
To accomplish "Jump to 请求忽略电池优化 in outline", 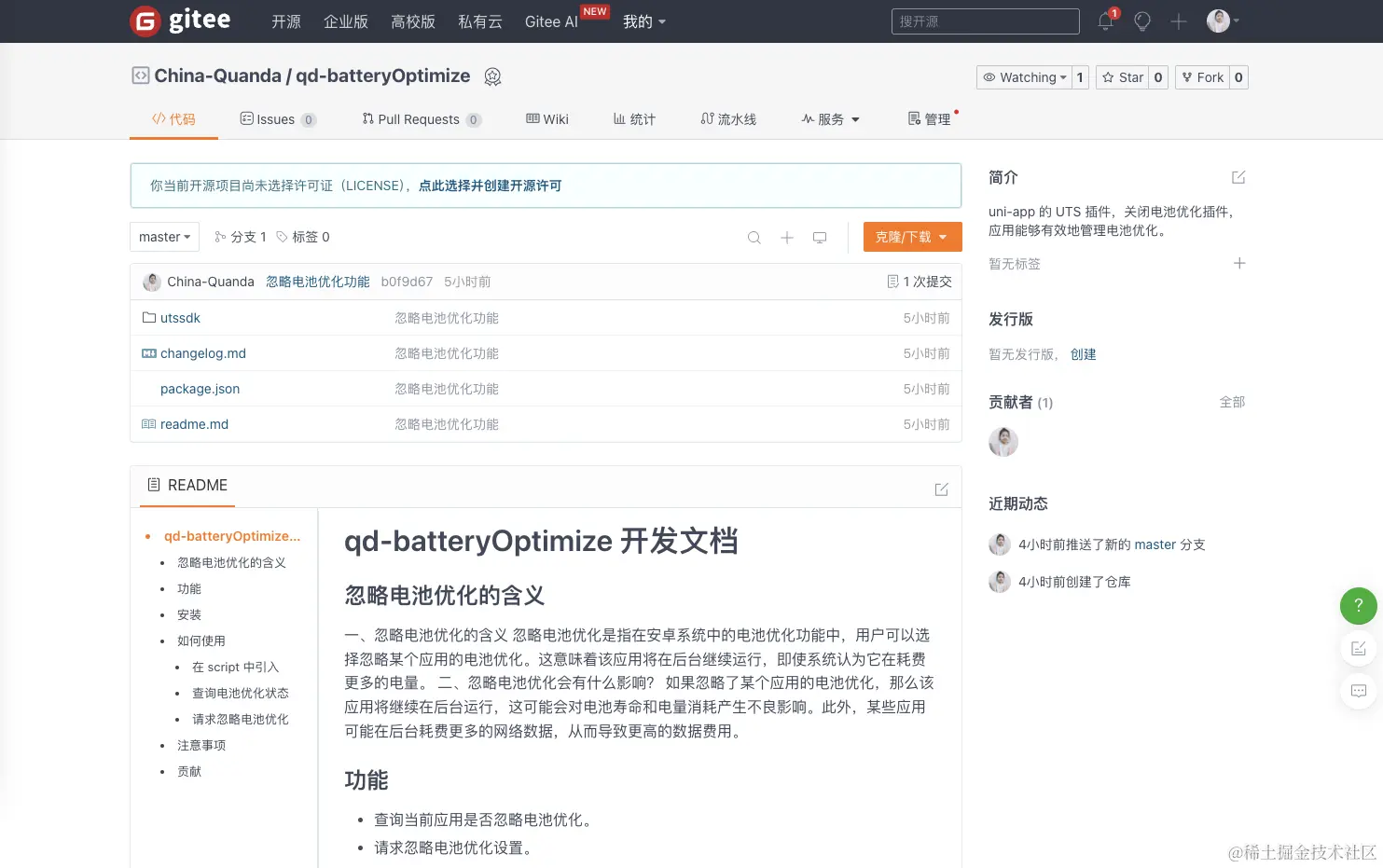I will coord(241,720).
